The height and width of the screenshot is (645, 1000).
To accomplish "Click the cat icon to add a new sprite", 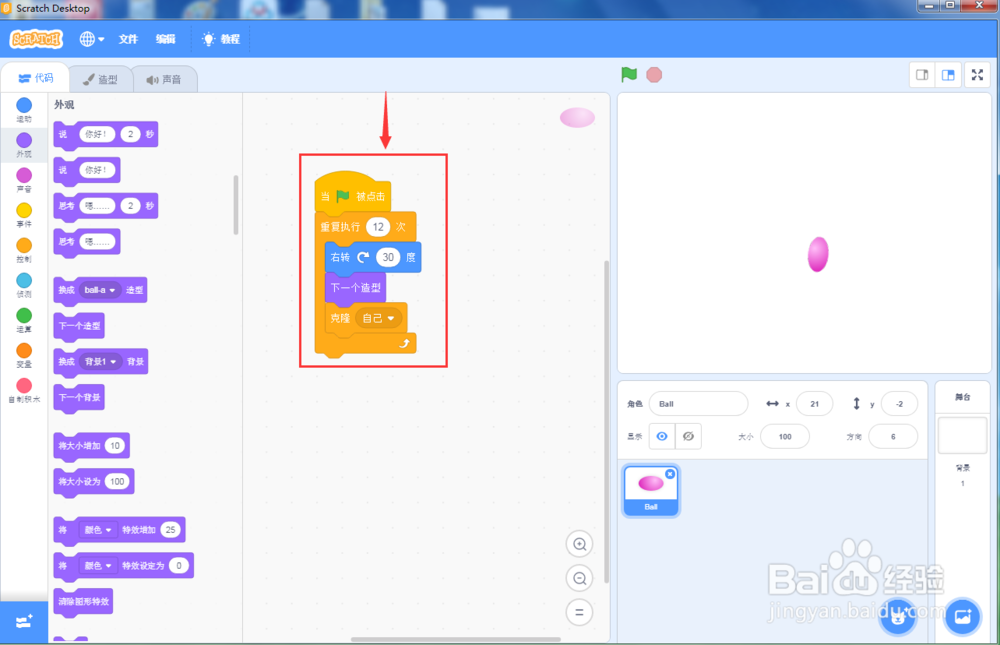I will [897, 617].
